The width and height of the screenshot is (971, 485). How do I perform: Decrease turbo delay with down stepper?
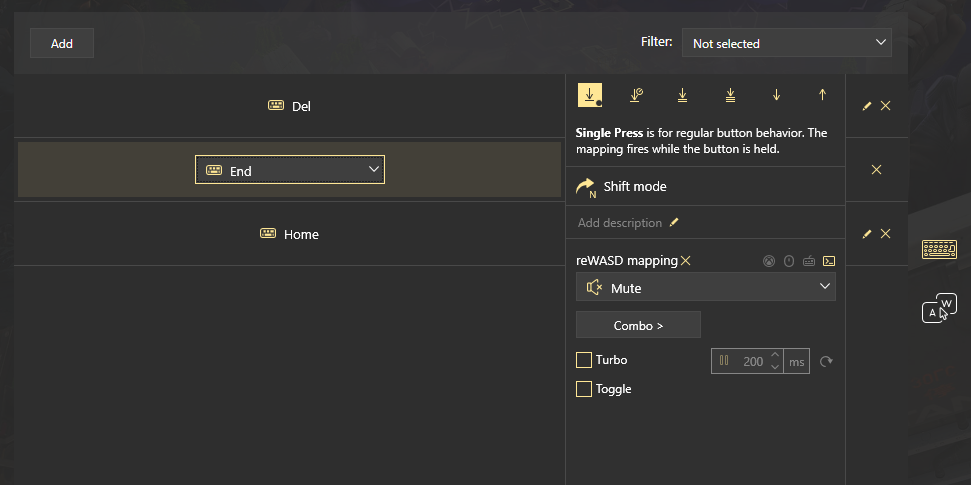(775, 367)
